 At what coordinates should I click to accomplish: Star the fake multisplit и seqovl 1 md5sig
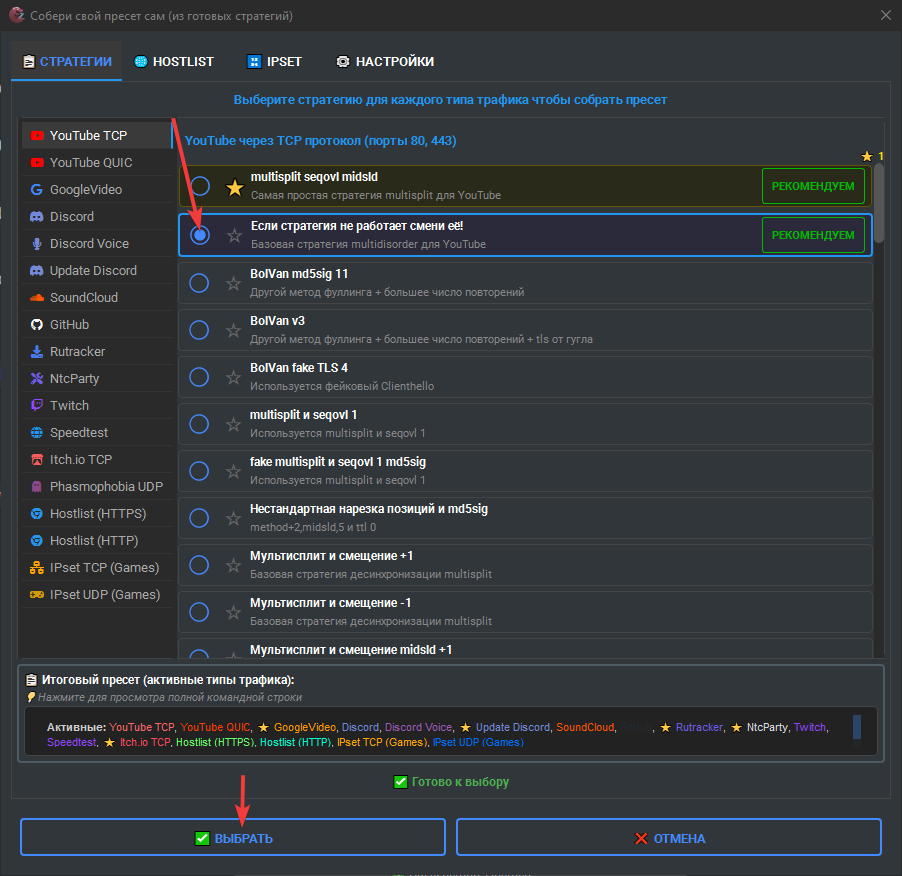click(x=233, y=472)
